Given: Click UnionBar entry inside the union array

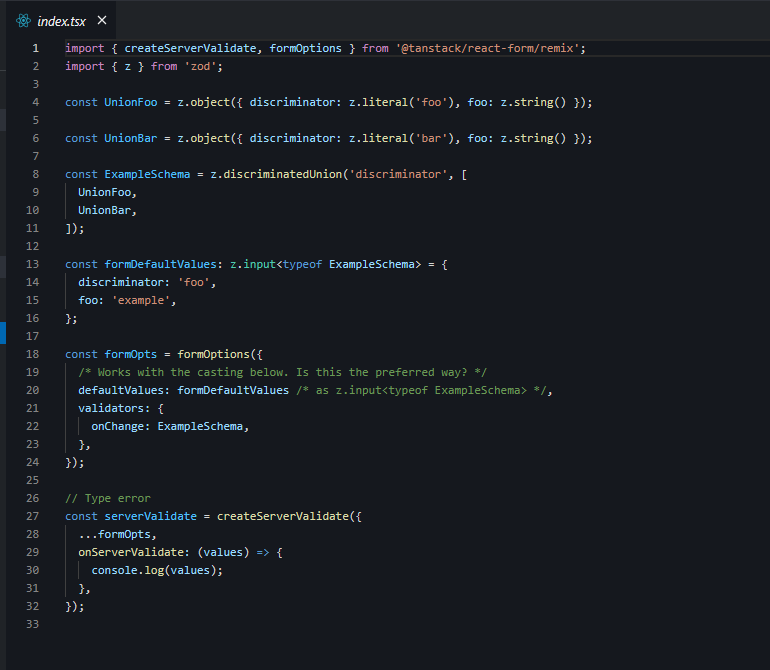Looking at the screenshot, I should pos(105,210).
